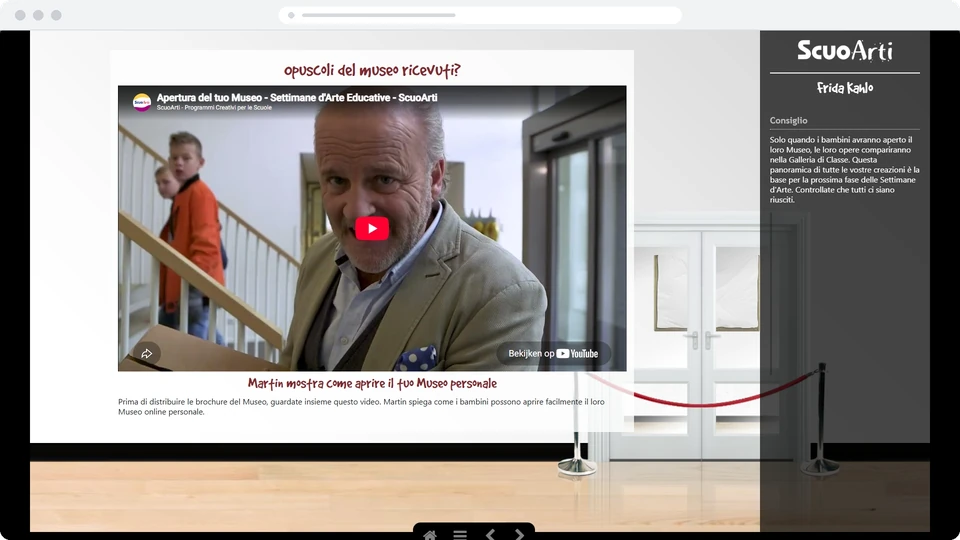Click 'Martin mostra come aprire' subtitle

[372, 384]
